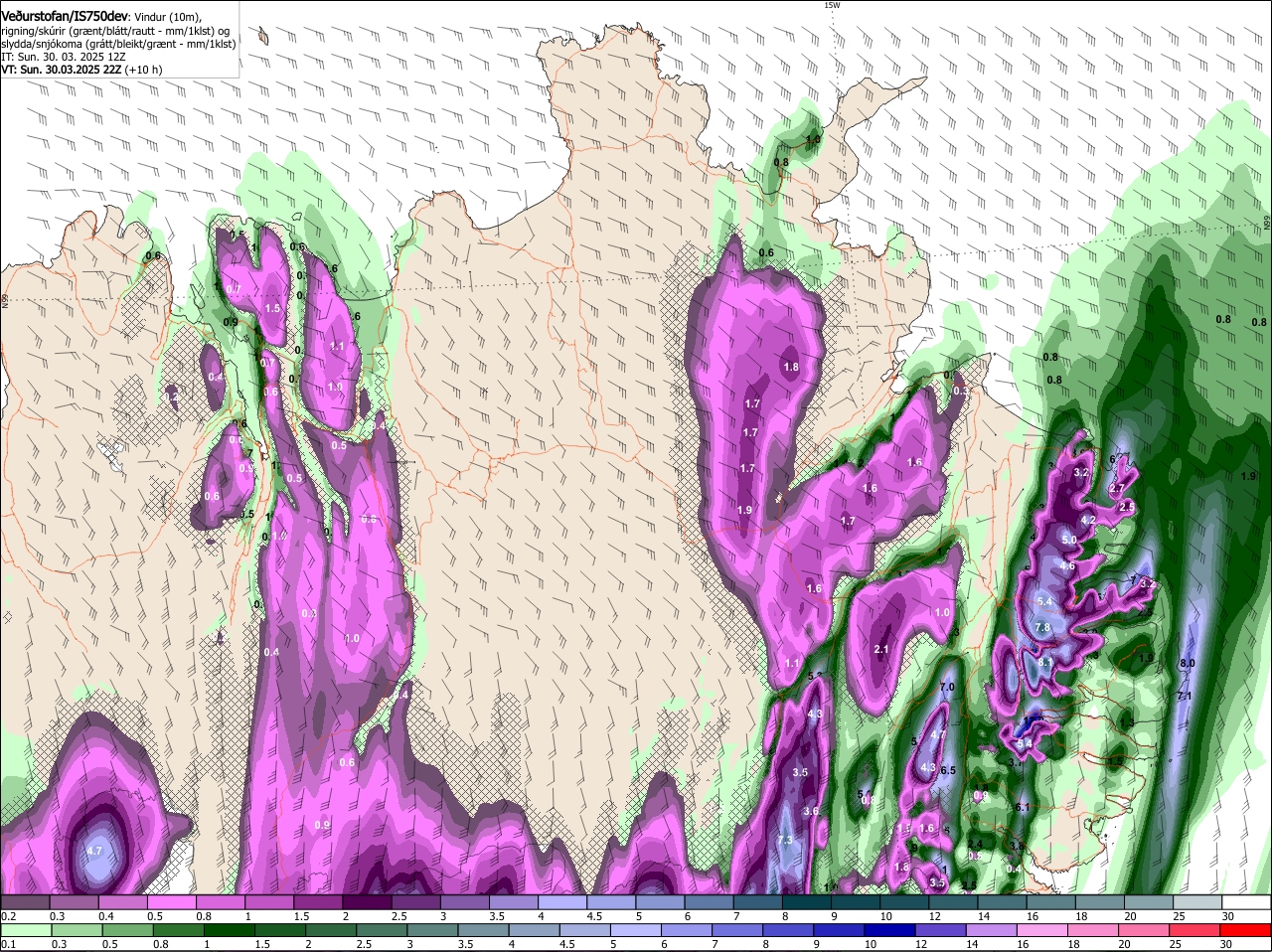Click the 8.1 value on the map

tap(1045, 662)
